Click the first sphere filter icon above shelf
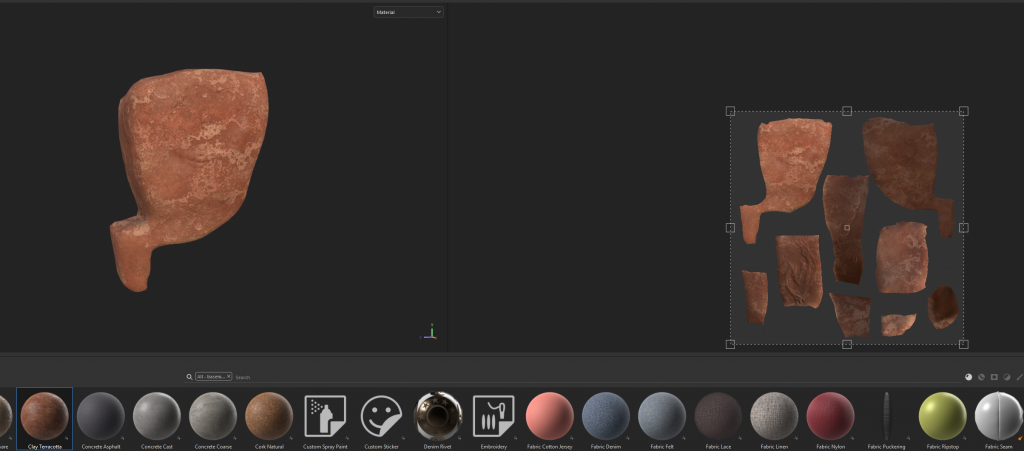 pos(968,377)
